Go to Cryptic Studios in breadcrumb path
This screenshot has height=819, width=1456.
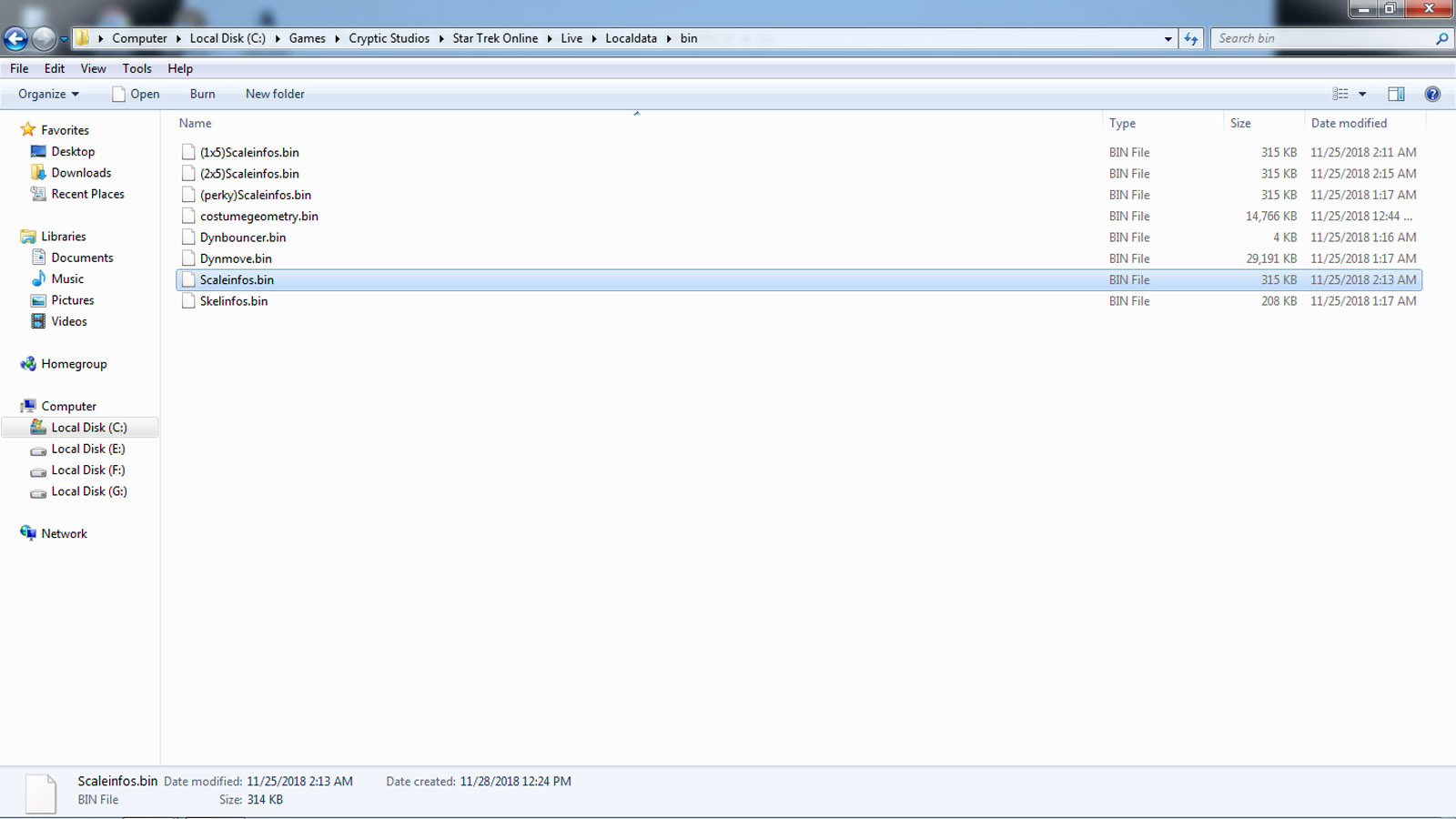point(389,38)
